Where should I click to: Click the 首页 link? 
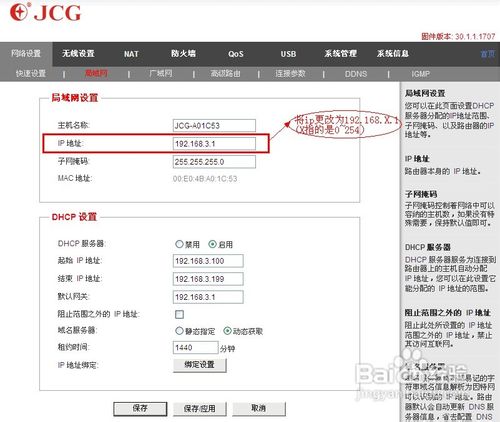coord(488,54)
